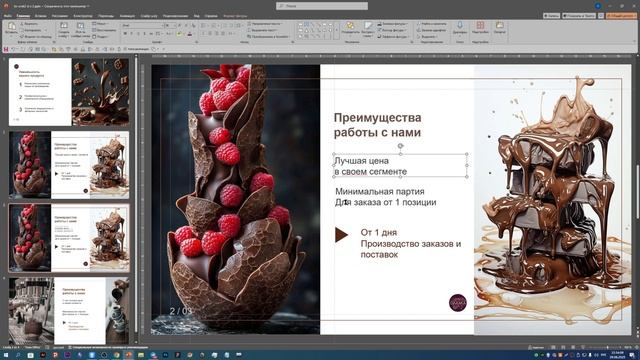Switch to the Анимация ribbon tab
The image size is (640, 360).
click(127, 16)
